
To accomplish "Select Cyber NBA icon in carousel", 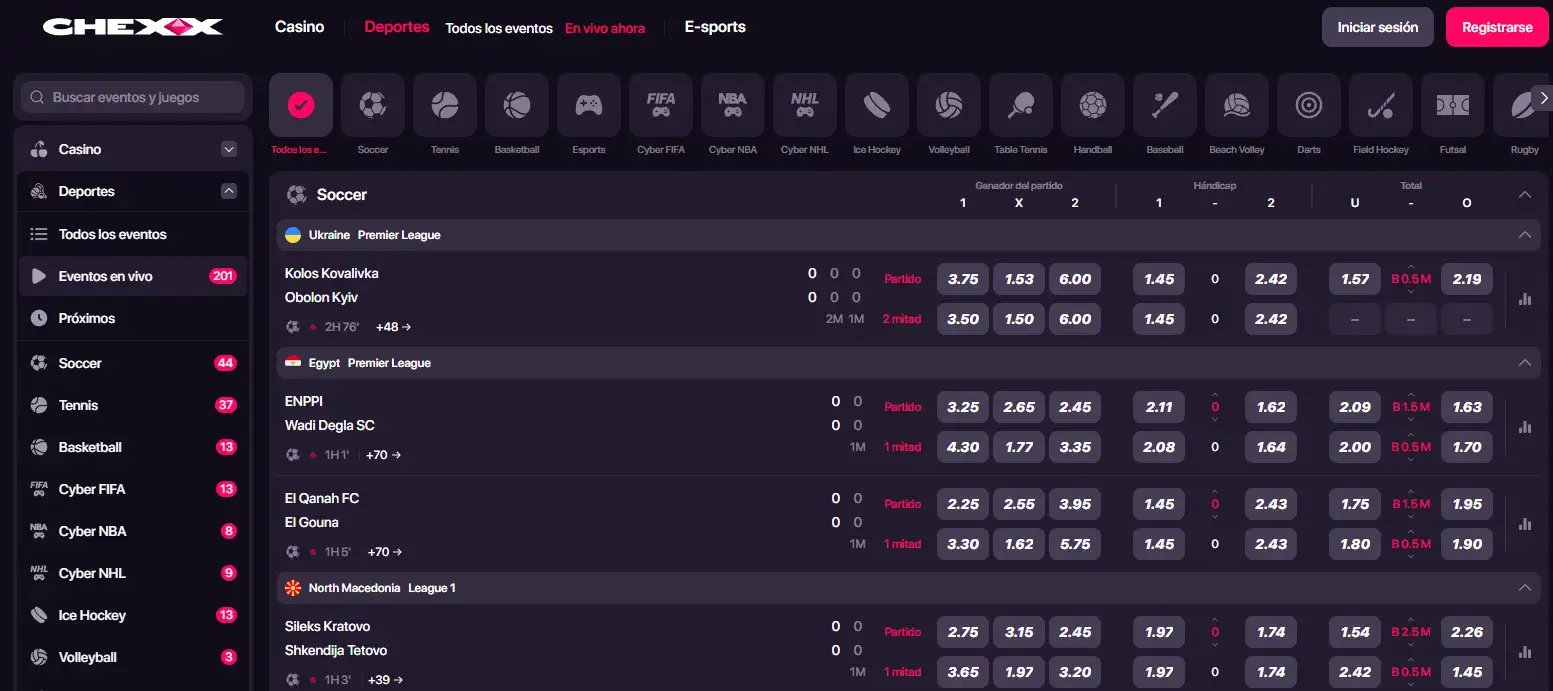I will pyautogui.click(x=733, y=105).
